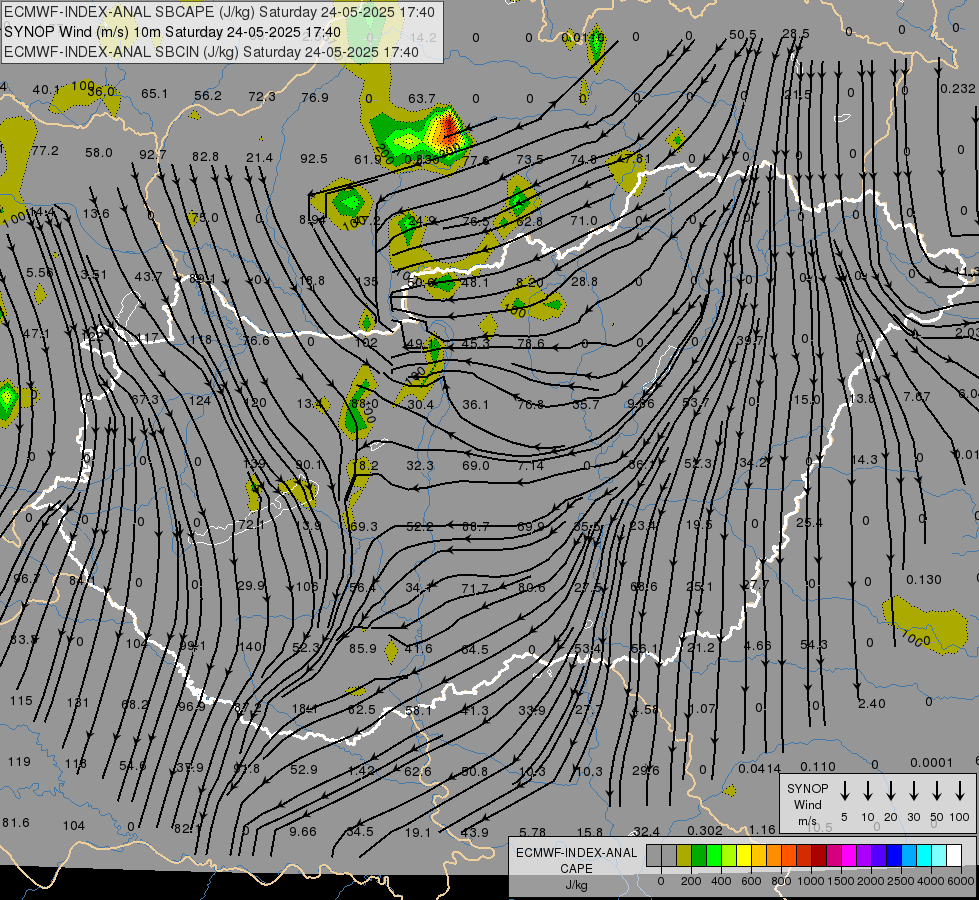Click the 50 m/s wind arrow in legend
Image resolution: width=979 pixels, height=900 pixels.
tap(937, 791)
